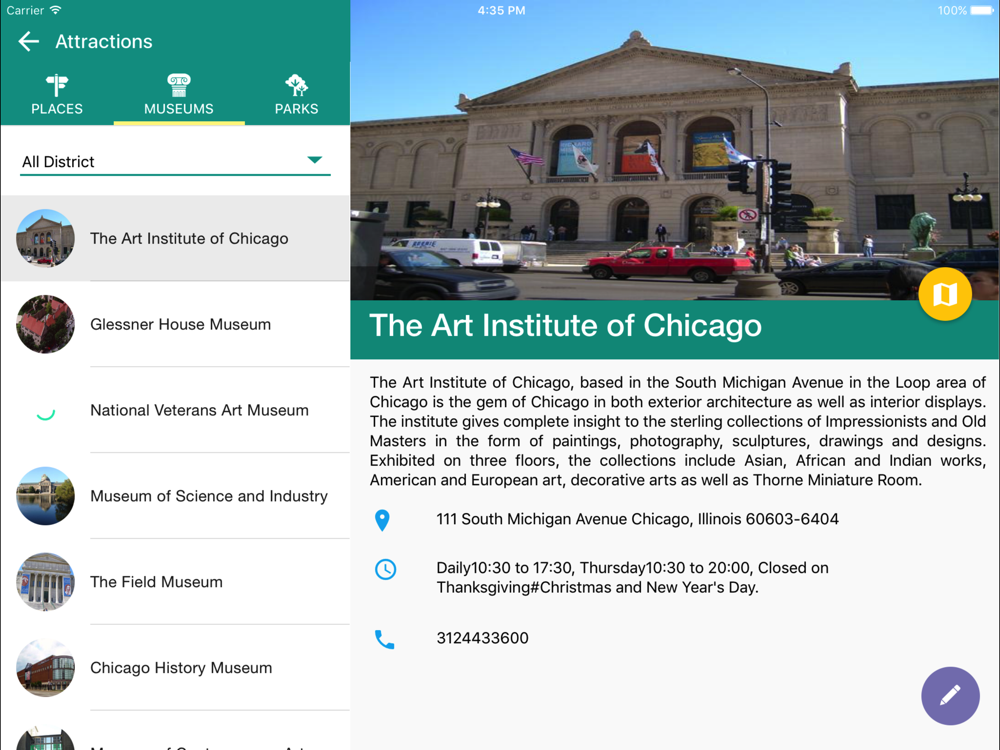Screen dimensions: 1000x750
Task: Open Museum of Science and Industry thumbnail
Action: click(45, 496)
